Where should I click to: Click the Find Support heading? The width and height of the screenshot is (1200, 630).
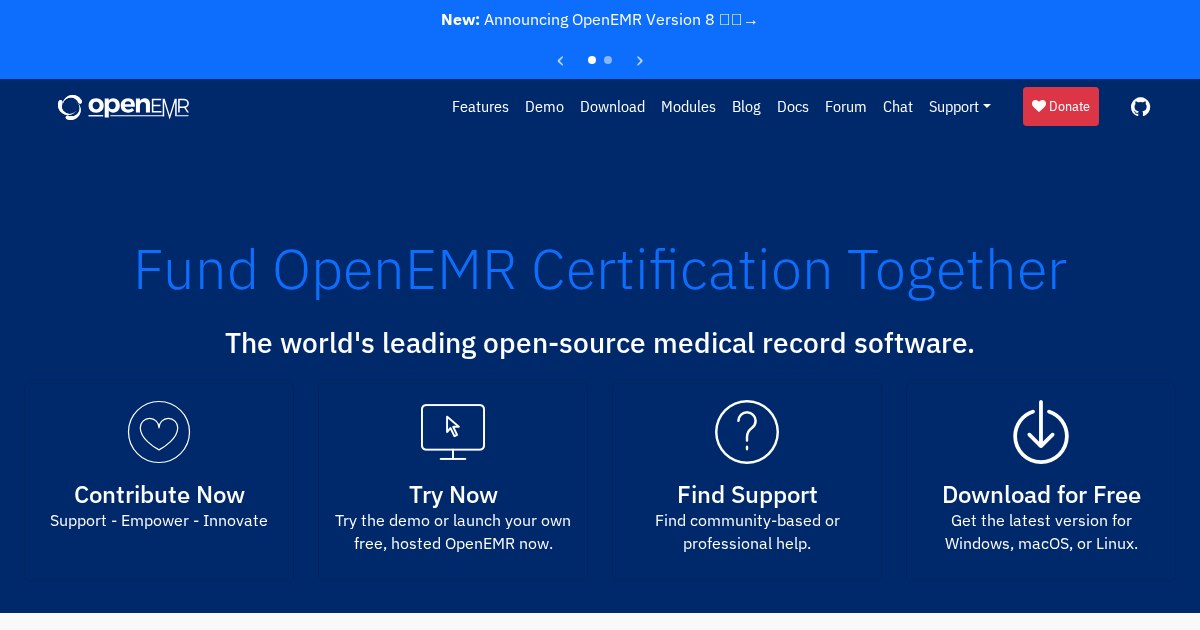747,495
